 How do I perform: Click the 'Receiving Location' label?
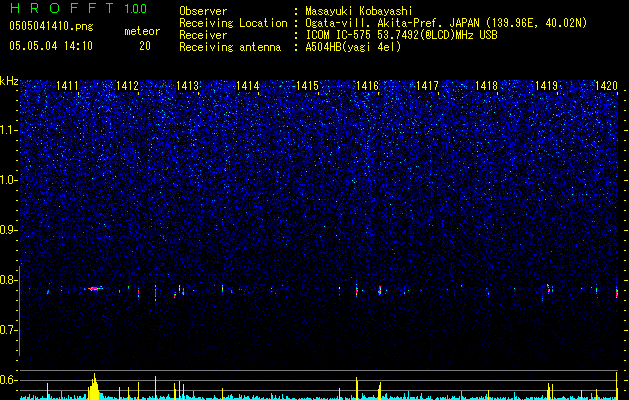(x=233, y=23)
